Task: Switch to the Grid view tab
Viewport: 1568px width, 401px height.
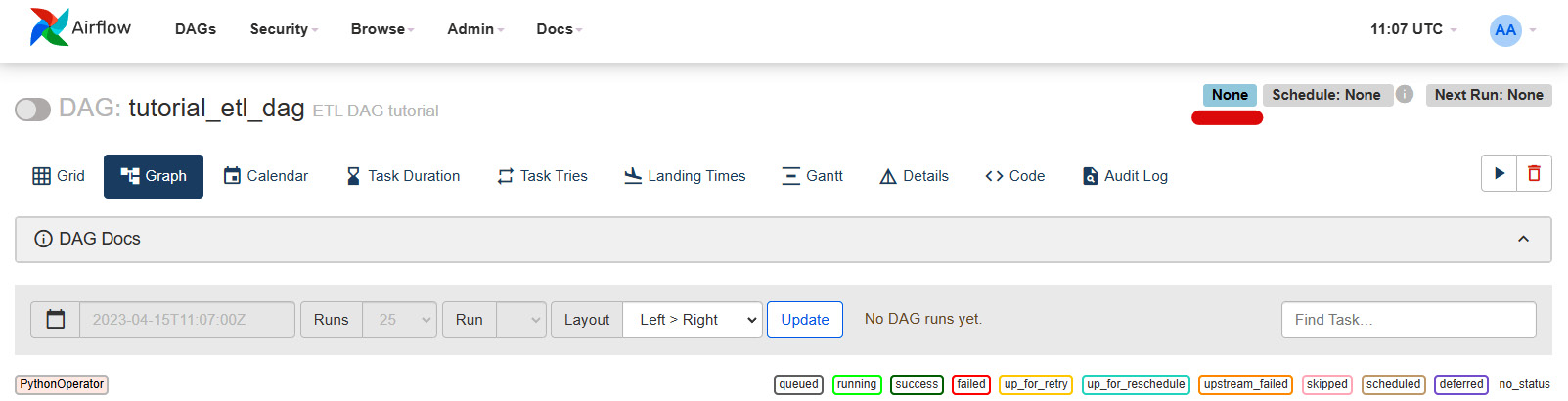Action: 59,176
